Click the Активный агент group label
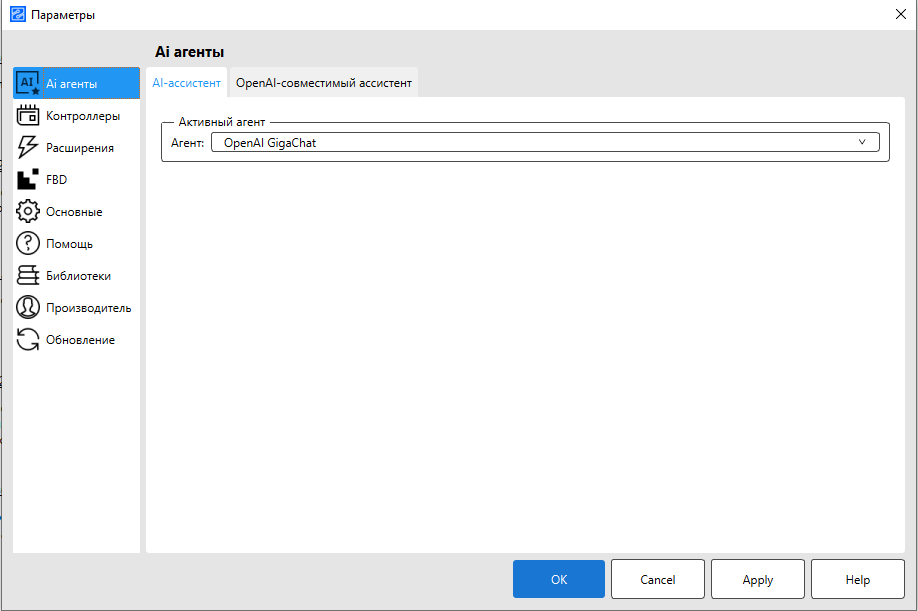The width and height of the screenshot is (918, 611). pos(221,122)
